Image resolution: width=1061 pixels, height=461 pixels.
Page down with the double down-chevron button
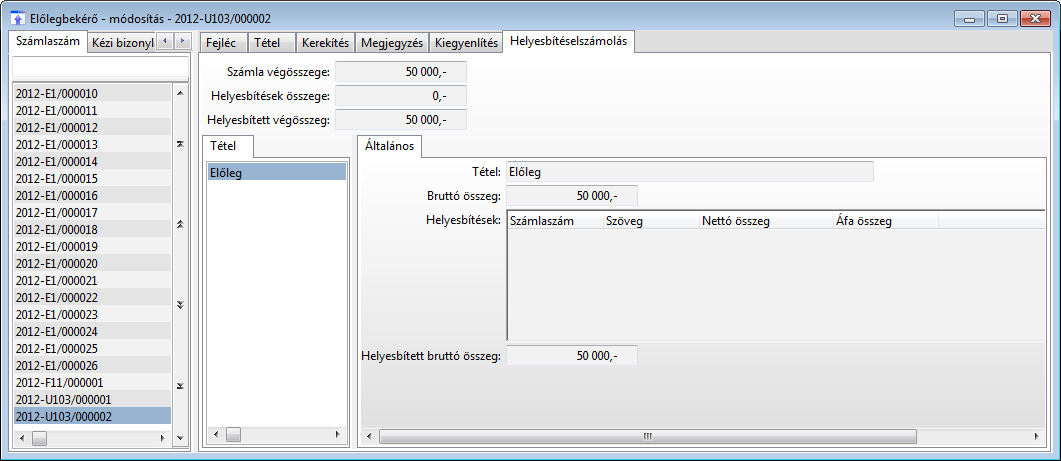click(x=180, y=305)
